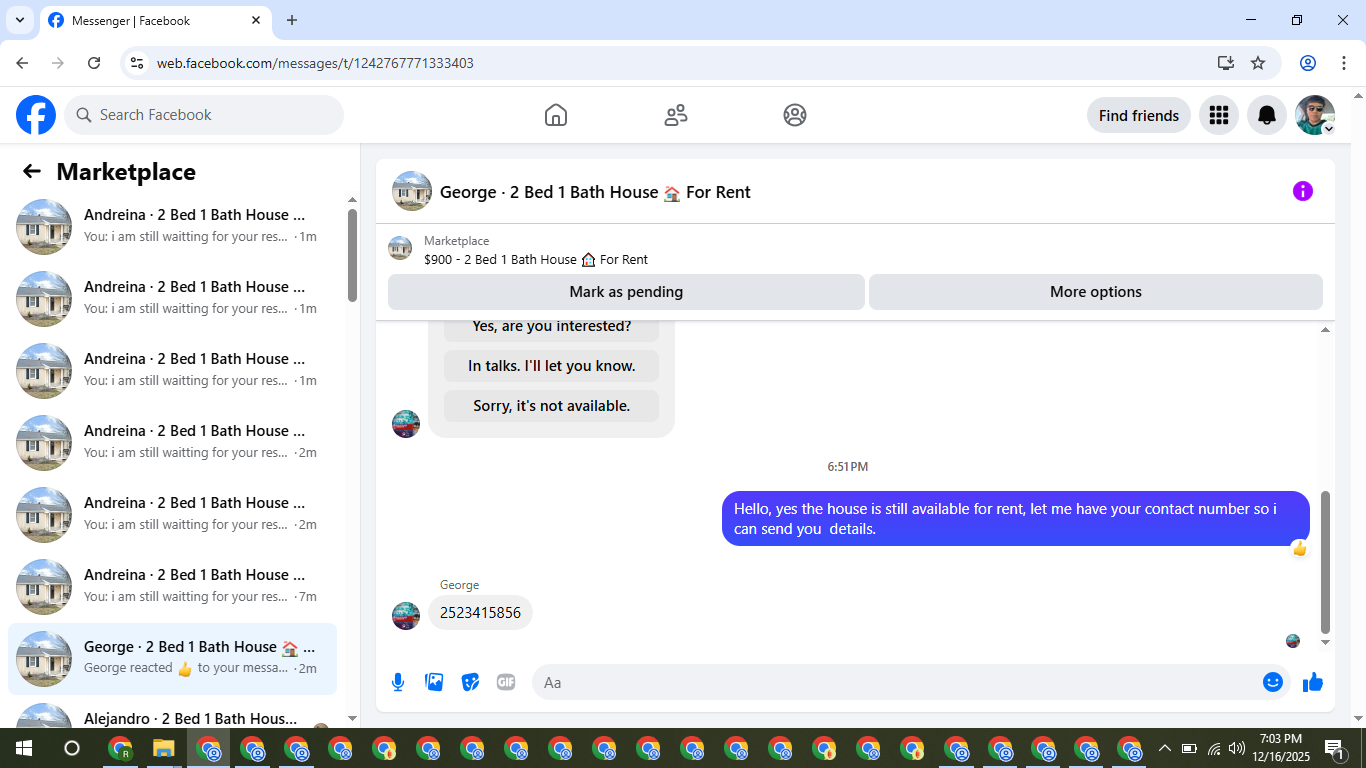Focus the Search Facebook field
This screenshot has height=768, width=1366.
[204, 115]
